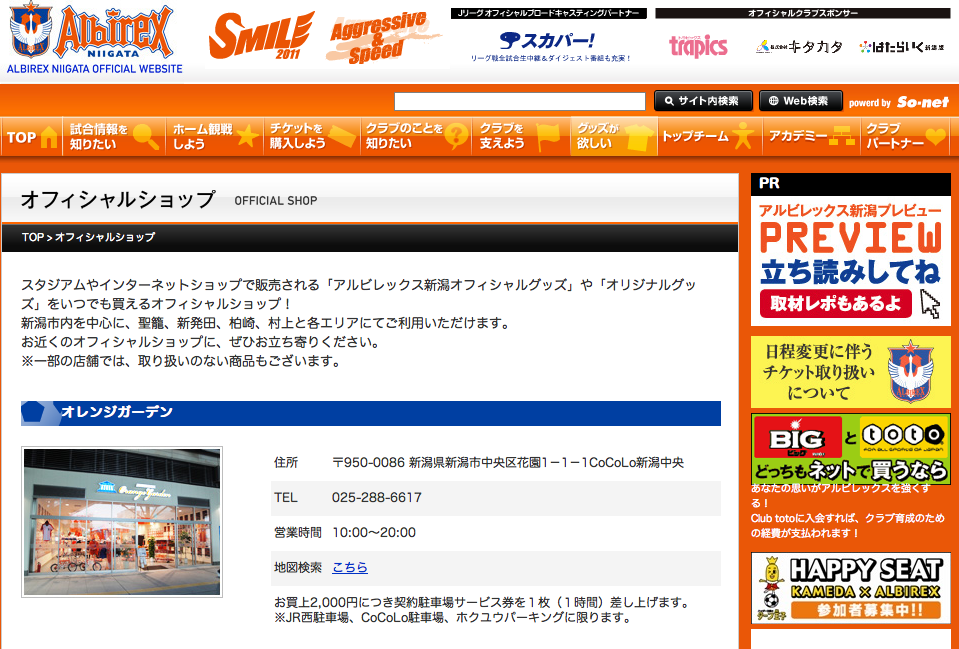
Task: Follow the こちら map search link
Action: pos(350,568)
